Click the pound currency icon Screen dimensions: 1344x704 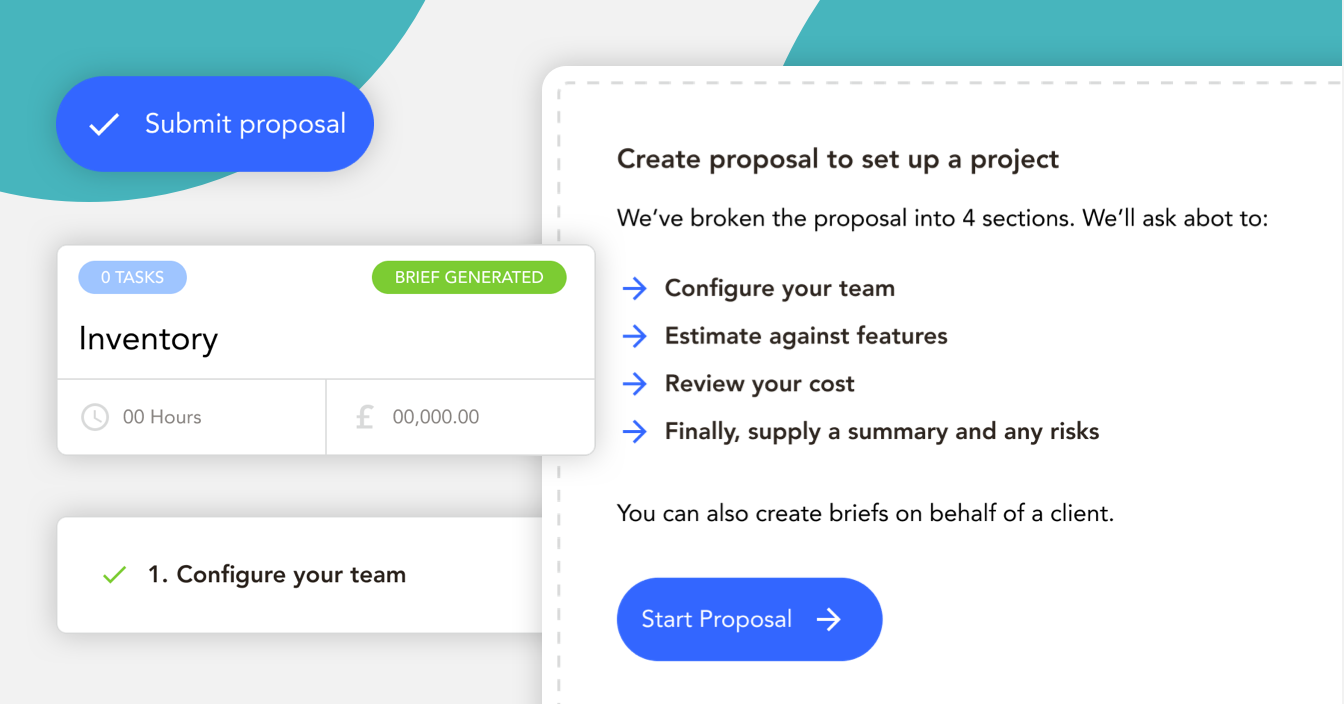pos(365,416)
